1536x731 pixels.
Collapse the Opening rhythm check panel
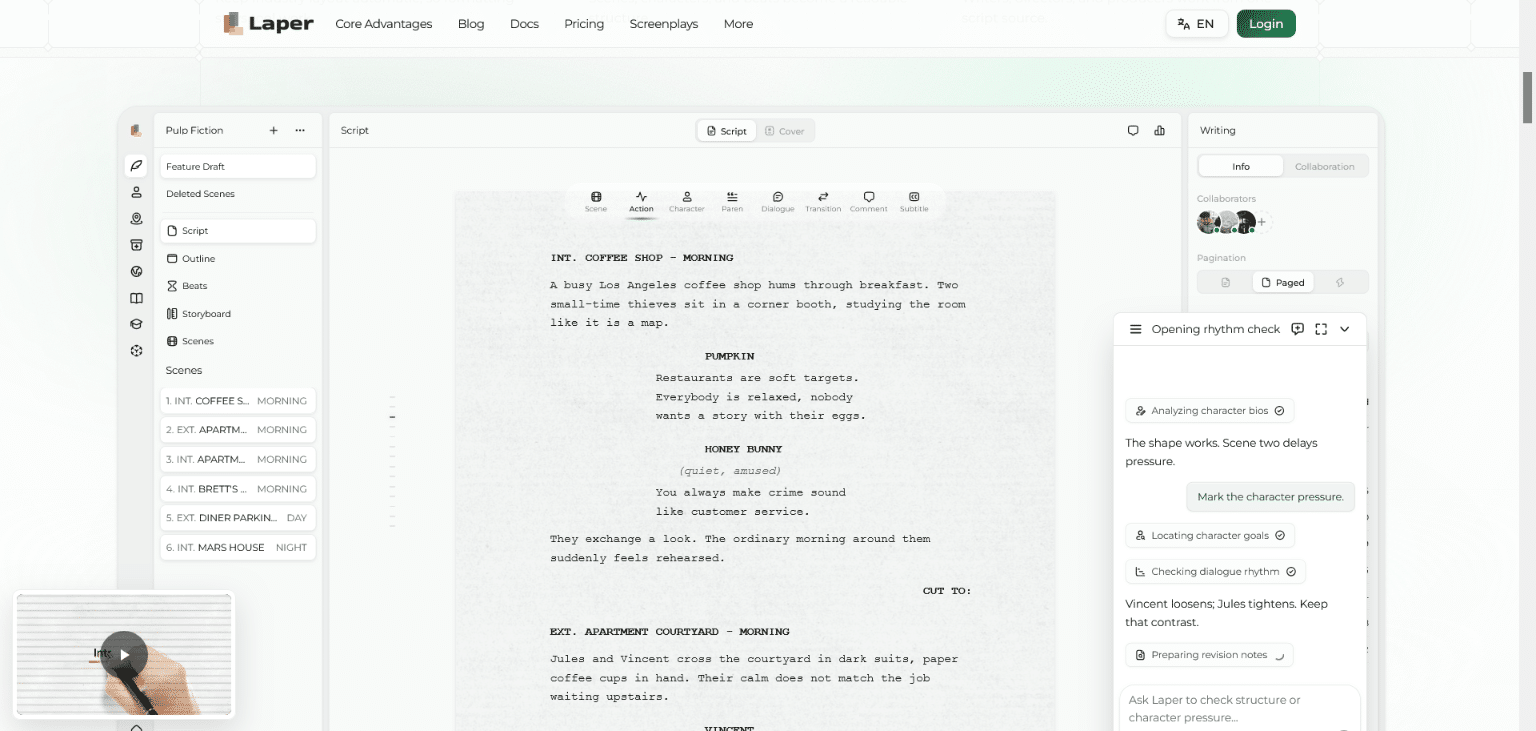click(1345, 329)
